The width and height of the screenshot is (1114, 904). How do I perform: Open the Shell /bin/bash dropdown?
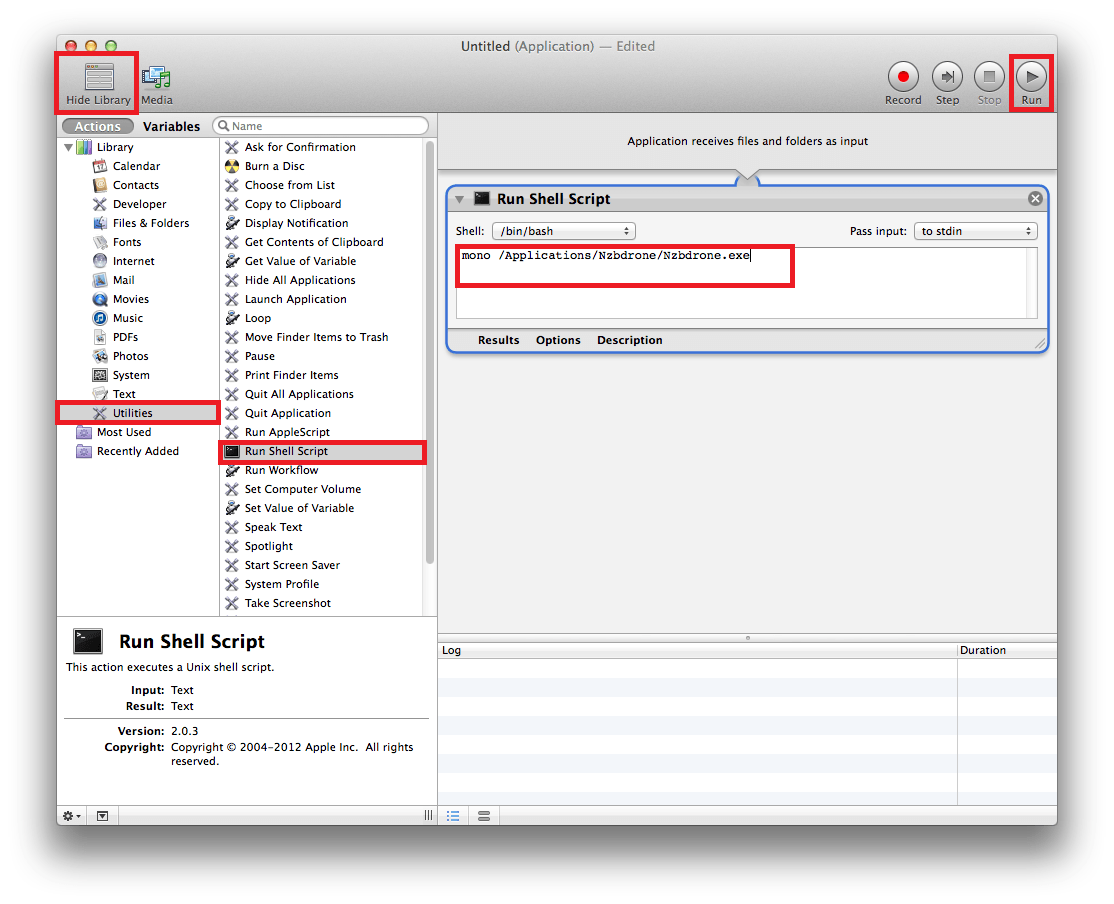(563, 231)
